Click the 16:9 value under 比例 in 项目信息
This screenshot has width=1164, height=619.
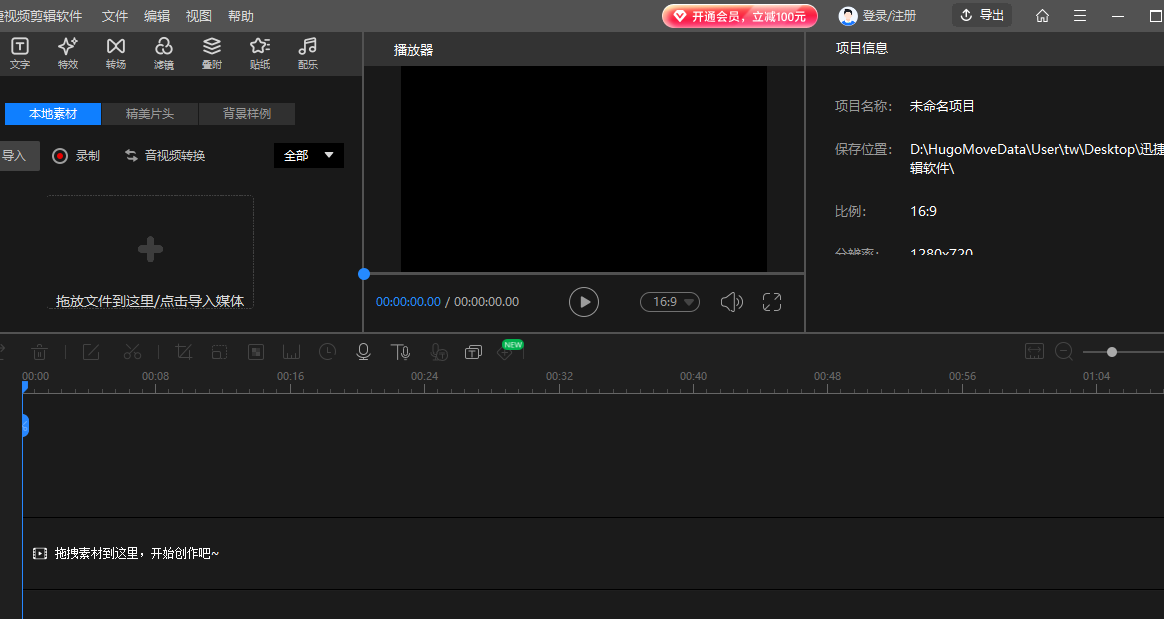pyautogui.click(x=923, y=212)
